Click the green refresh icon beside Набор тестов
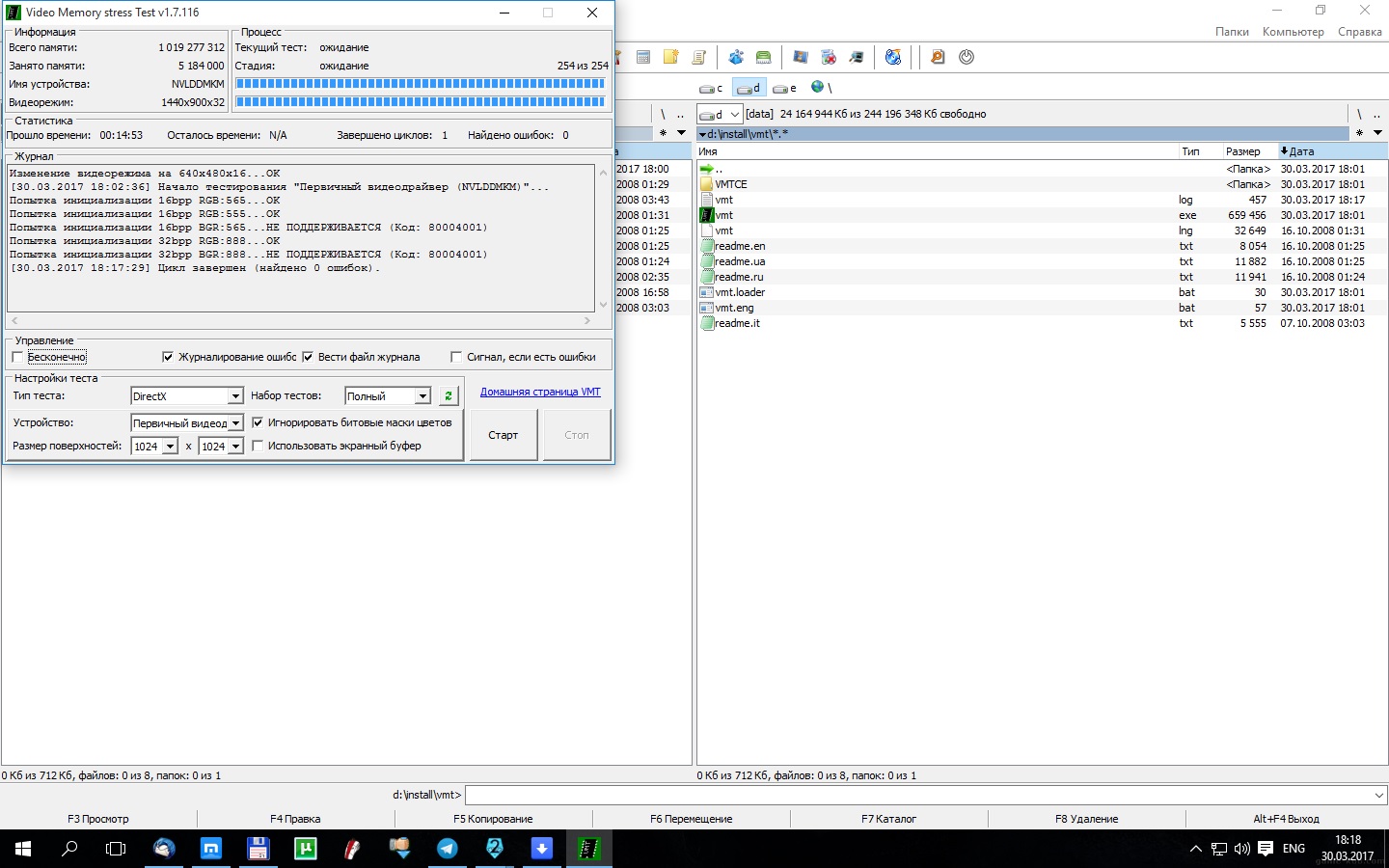Image resolution: width=1389 pixels, height=868 pixels. [449, 395]
